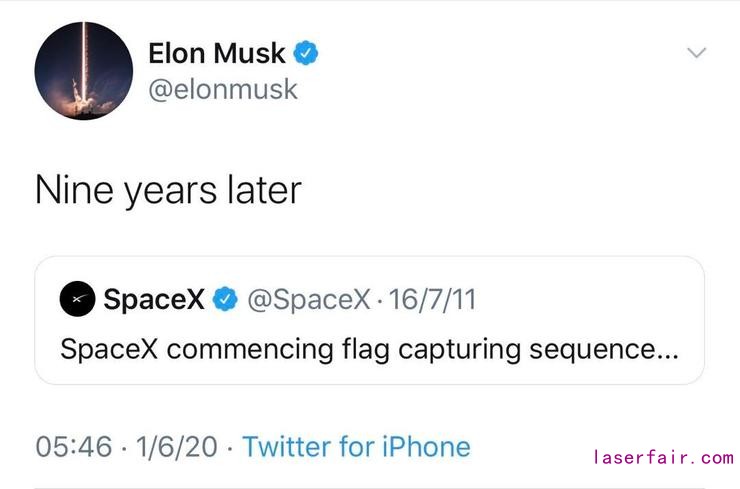Open the 'Twitter for iPhone' source link
This screenshot has width=740, height=489.
pyautogui.click(x=356, y=447)
